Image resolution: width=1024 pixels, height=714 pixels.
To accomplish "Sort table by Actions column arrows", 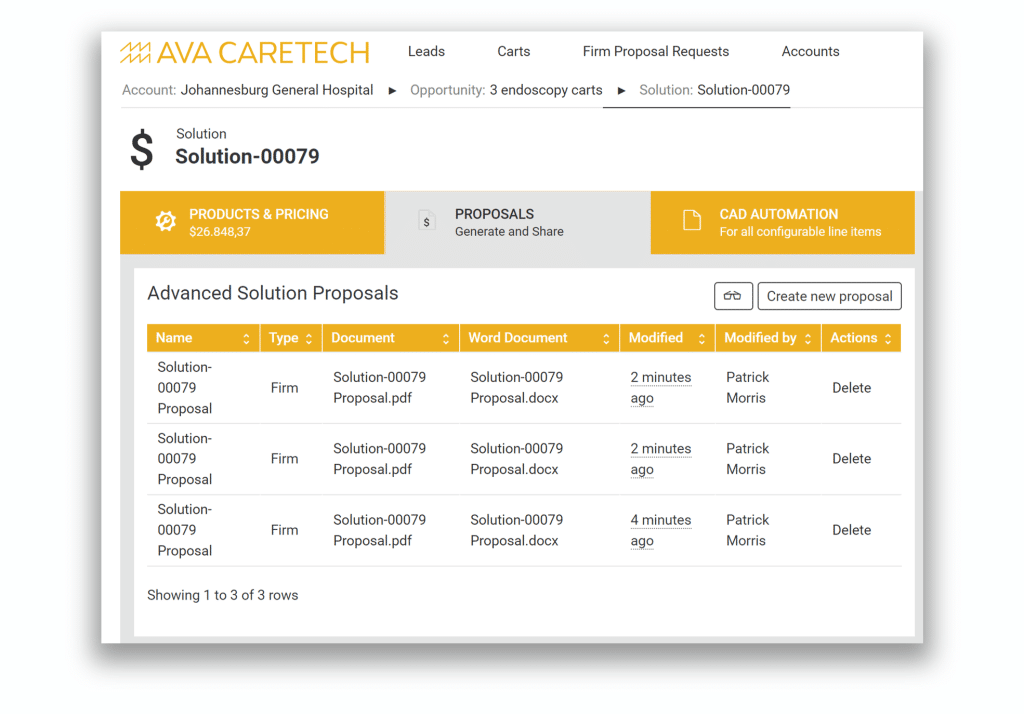I will 888,338.
